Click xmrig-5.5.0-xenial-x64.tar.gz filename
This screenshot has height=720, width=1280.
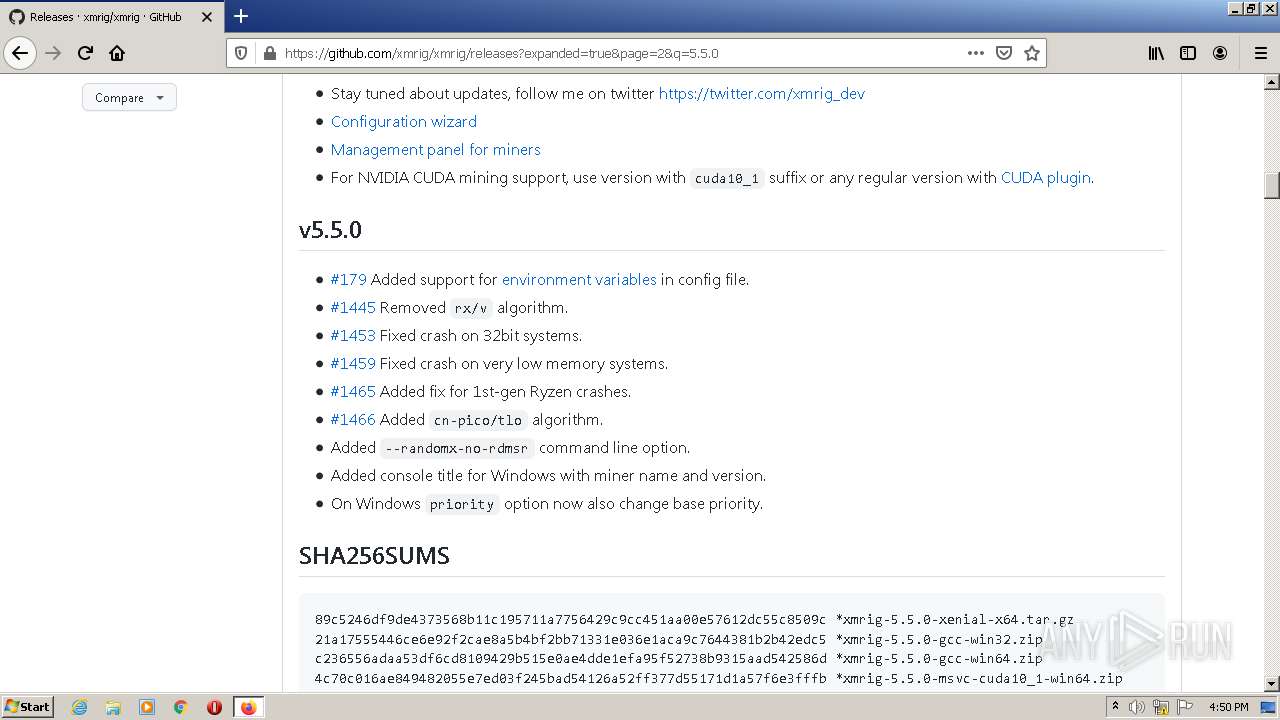pos(958,619)
